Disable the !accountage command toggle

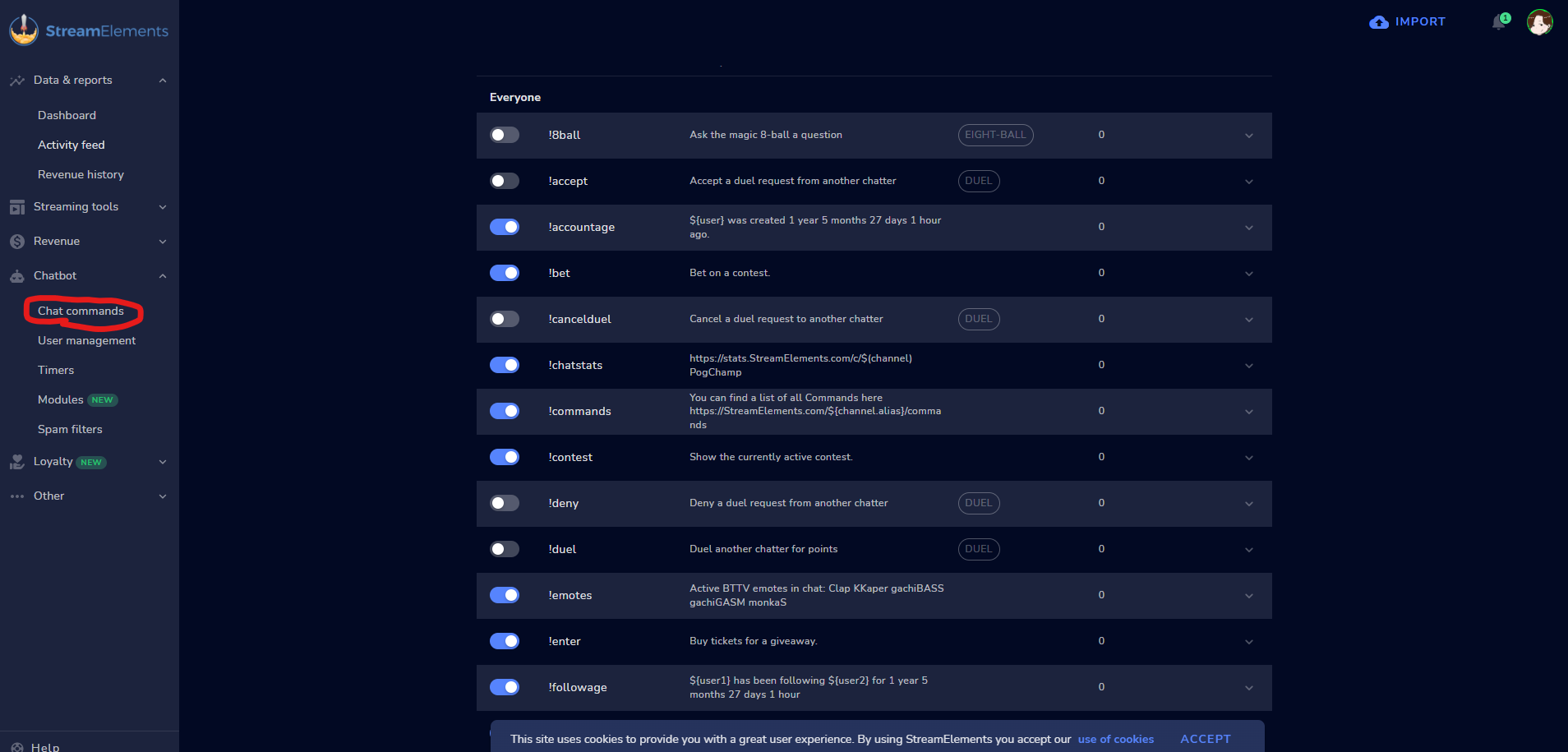505,227
